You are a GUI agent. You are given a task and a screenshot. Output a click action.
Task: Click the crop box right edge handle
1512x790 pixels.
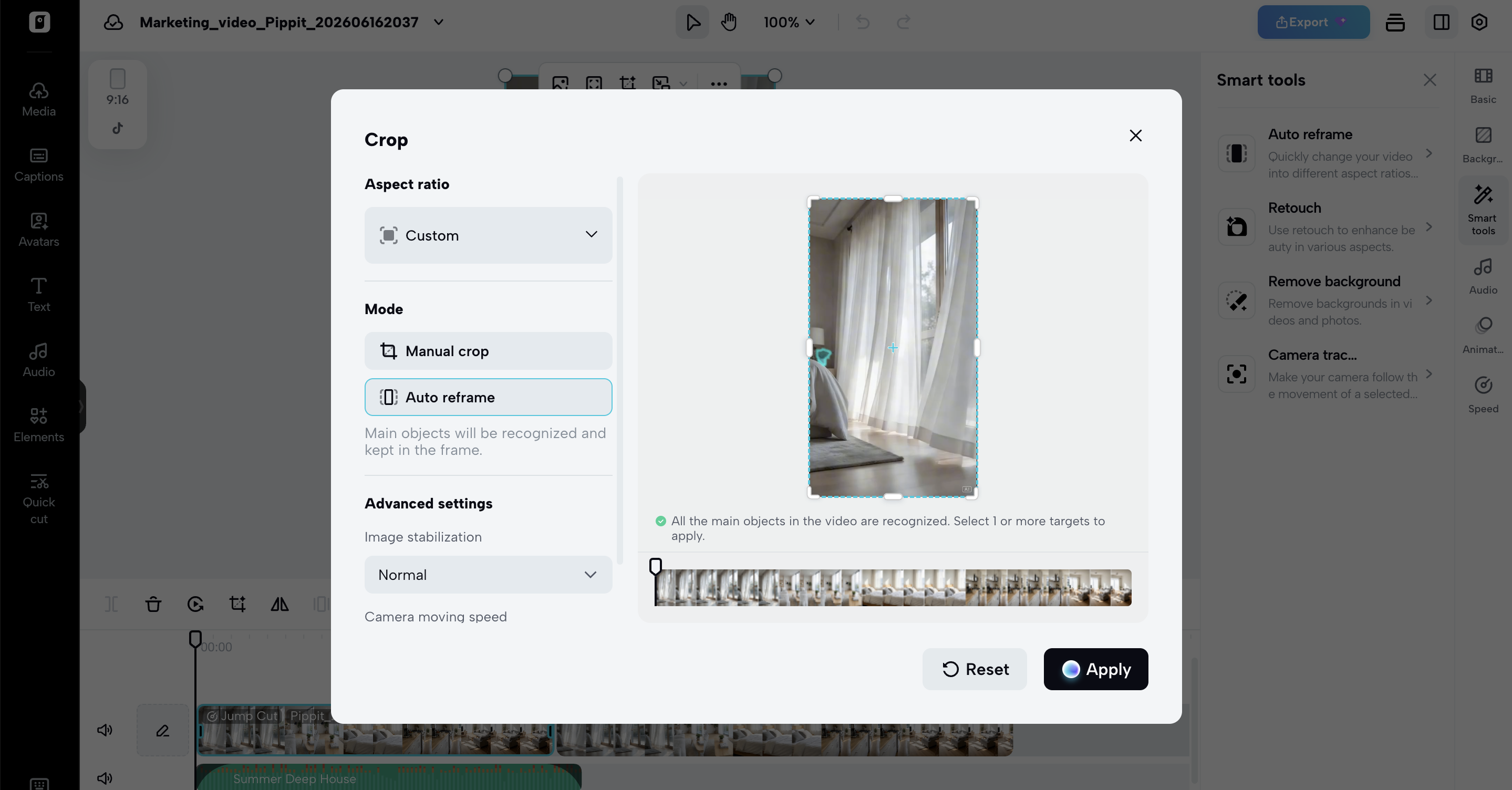[977, 348]
